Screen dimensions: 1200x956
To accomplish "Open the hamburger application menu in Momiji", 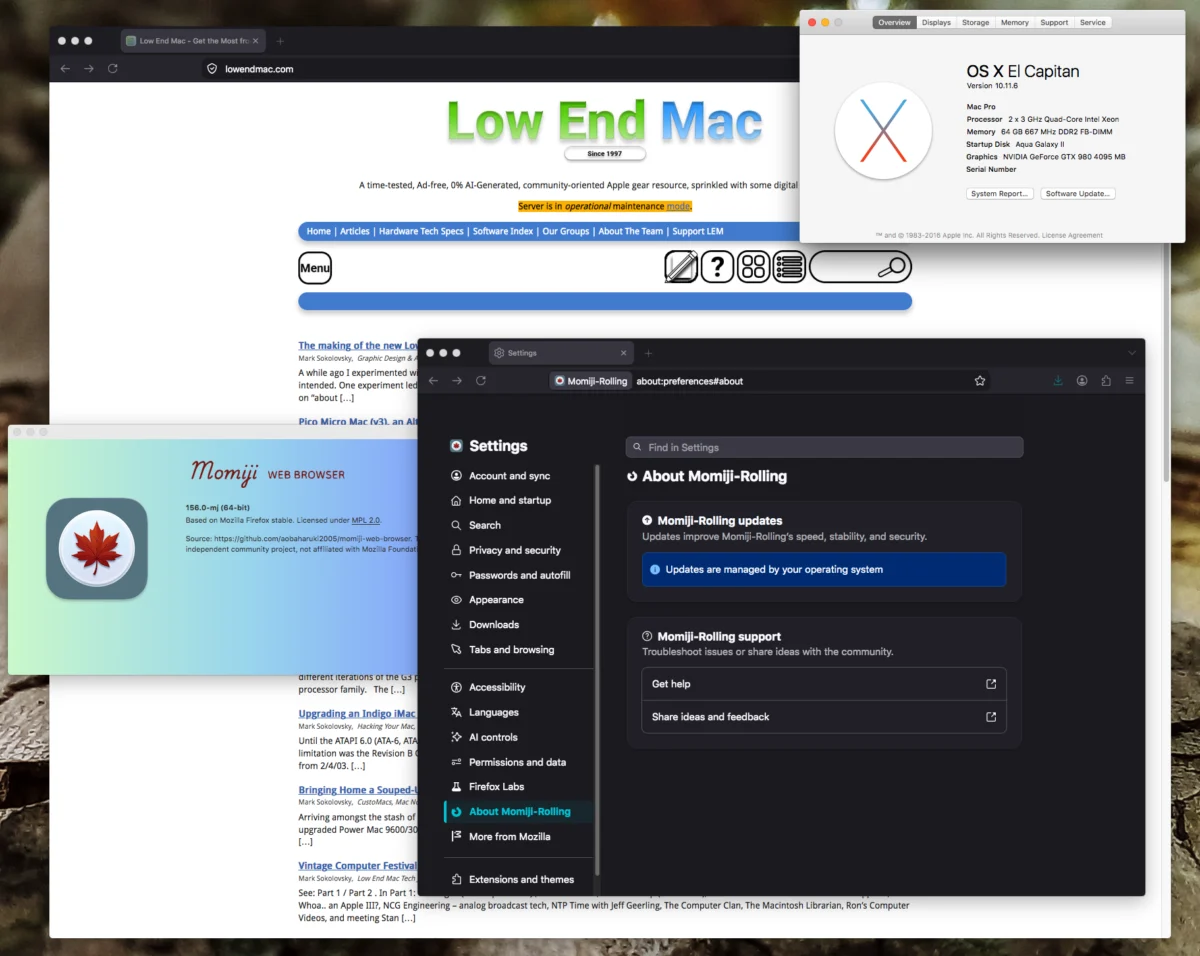I will (x=1130, y=381).
